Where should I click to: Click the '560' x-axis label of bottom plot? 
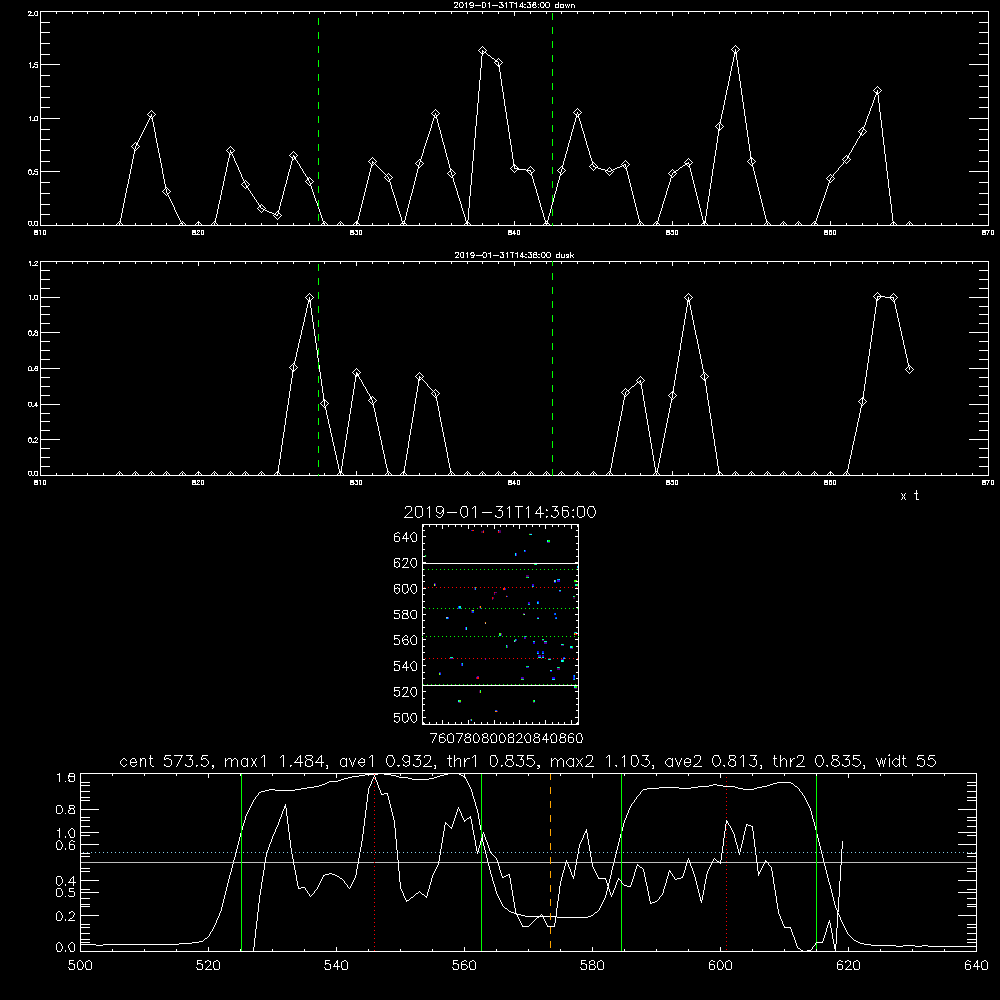point(464,965)
